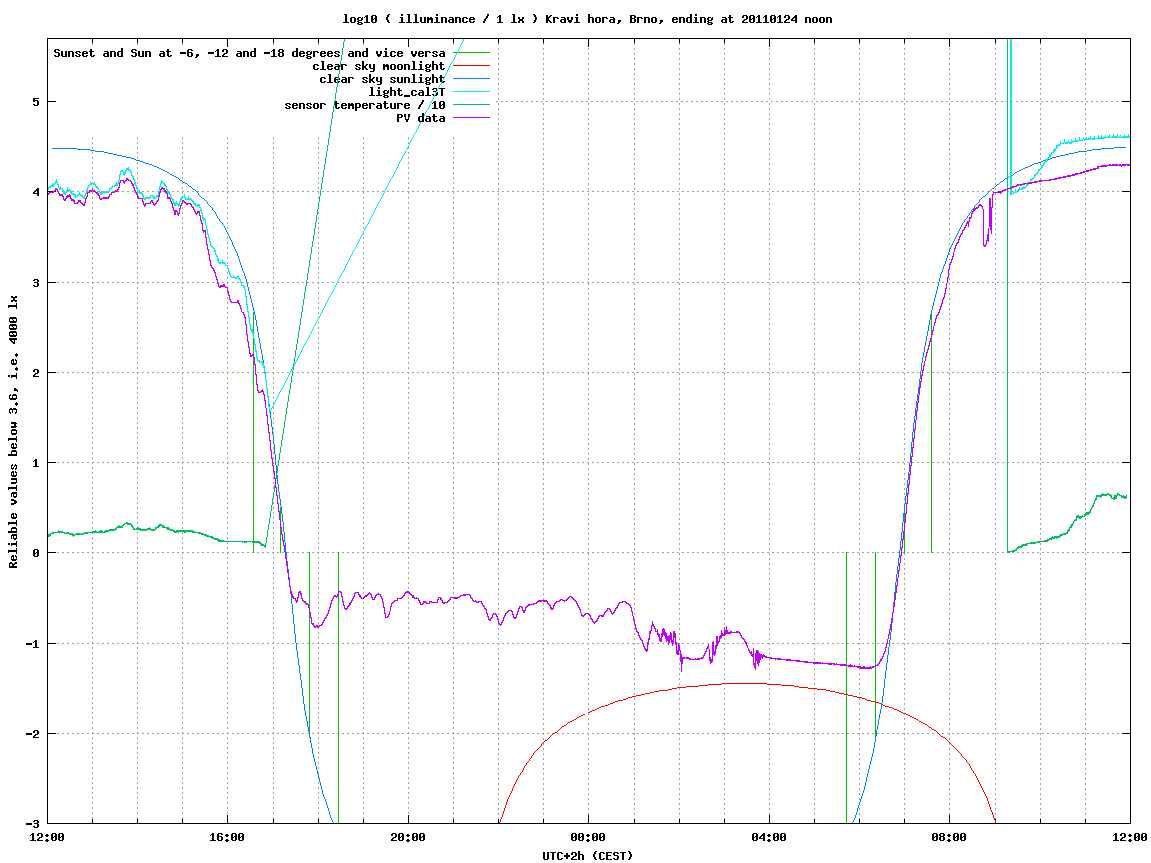
Task: Click the x-axis tick label 08:00
Action: pyautogui.click(x=949, y=837)
